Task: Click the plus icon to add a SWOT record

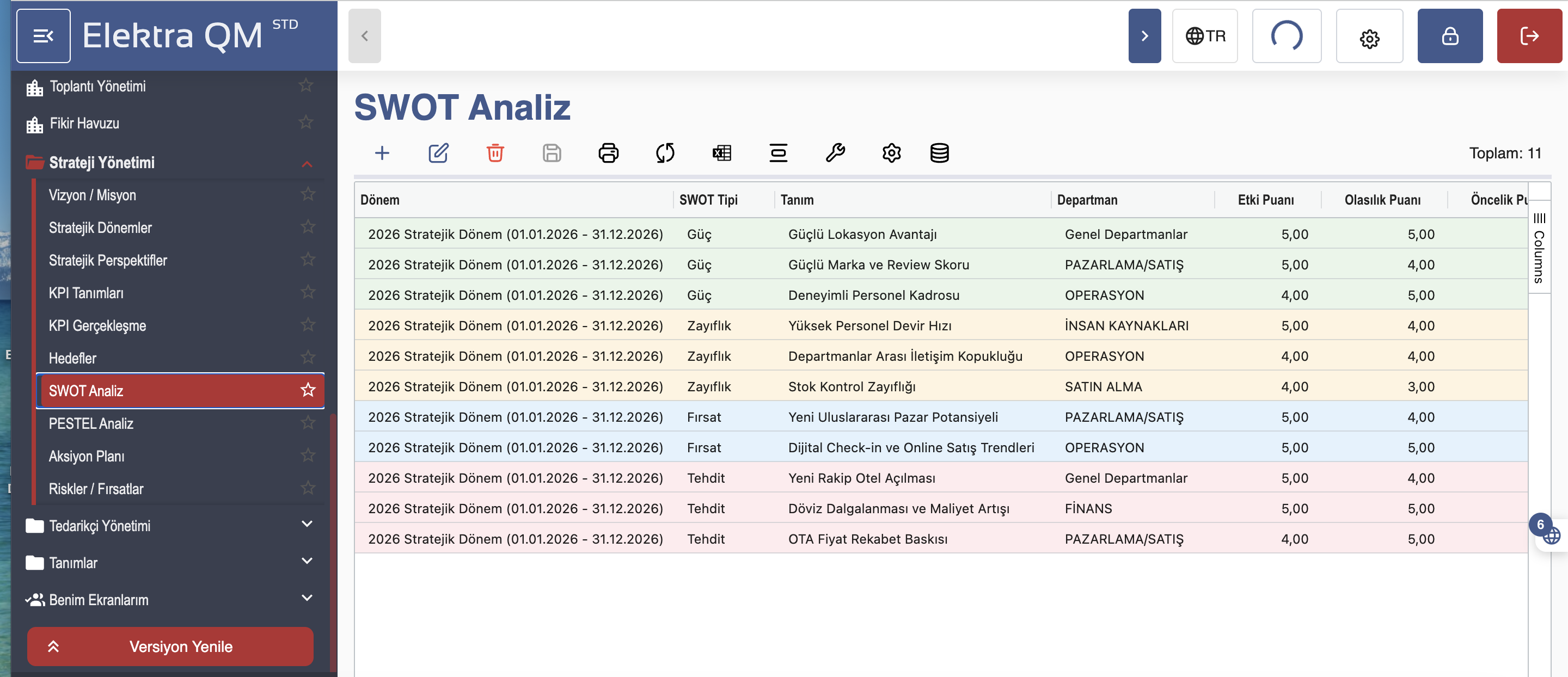Action: [382, 153]
